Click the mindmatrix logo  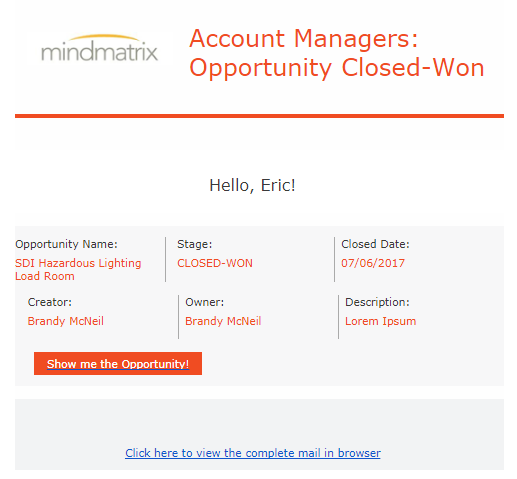[99, 48]
